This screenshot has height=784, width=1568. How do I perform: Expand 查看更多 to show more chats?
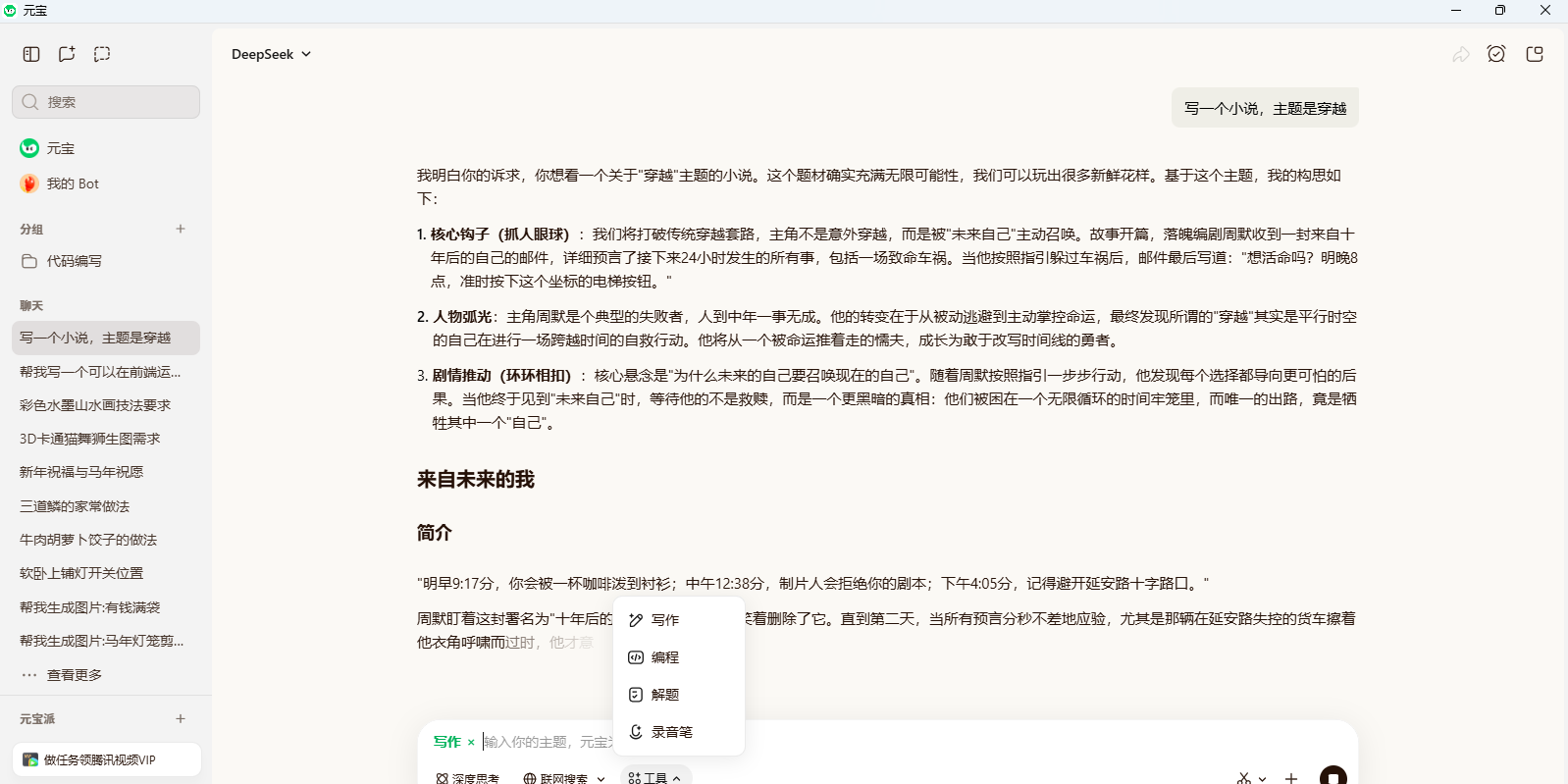[x=74, y=675]
